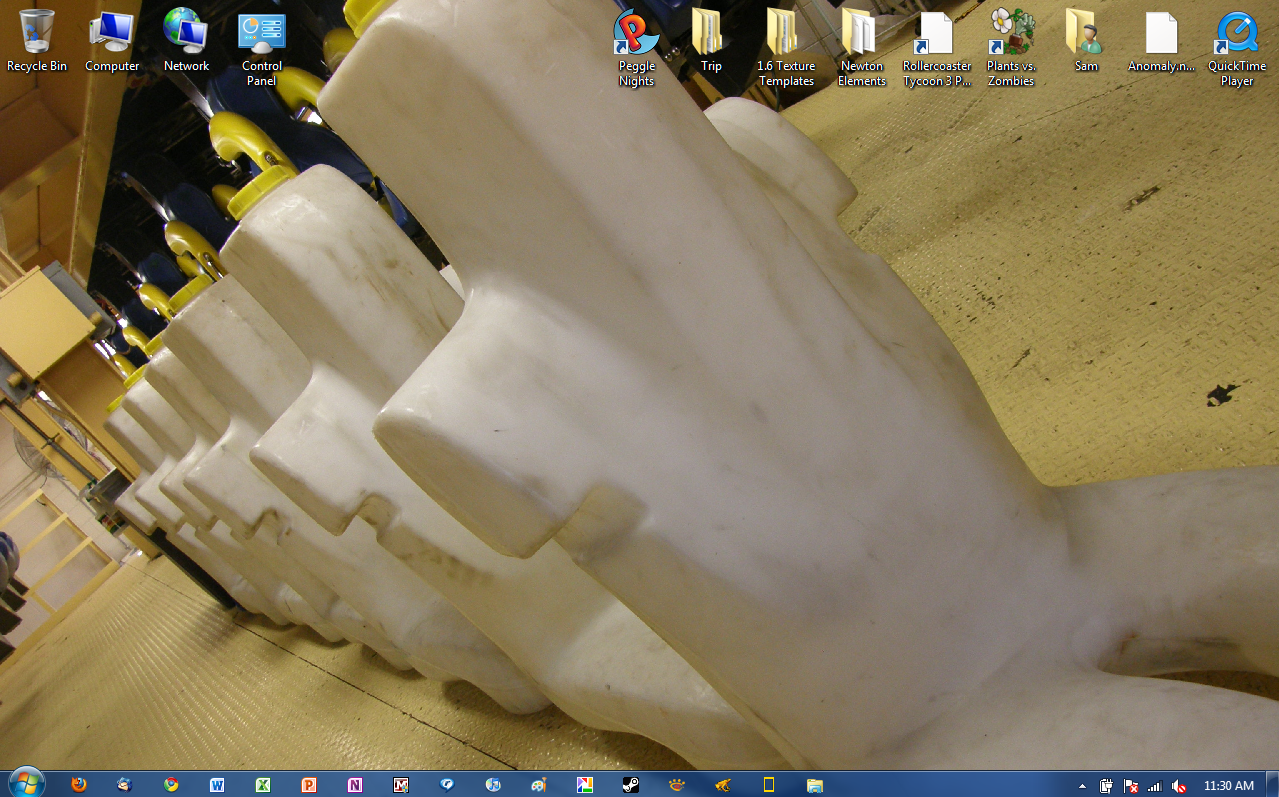The width and height of the screenshot is (1279, 797).
Task: Launch the Peggle Nights shortcut
Action: click(x=636, y=48)
